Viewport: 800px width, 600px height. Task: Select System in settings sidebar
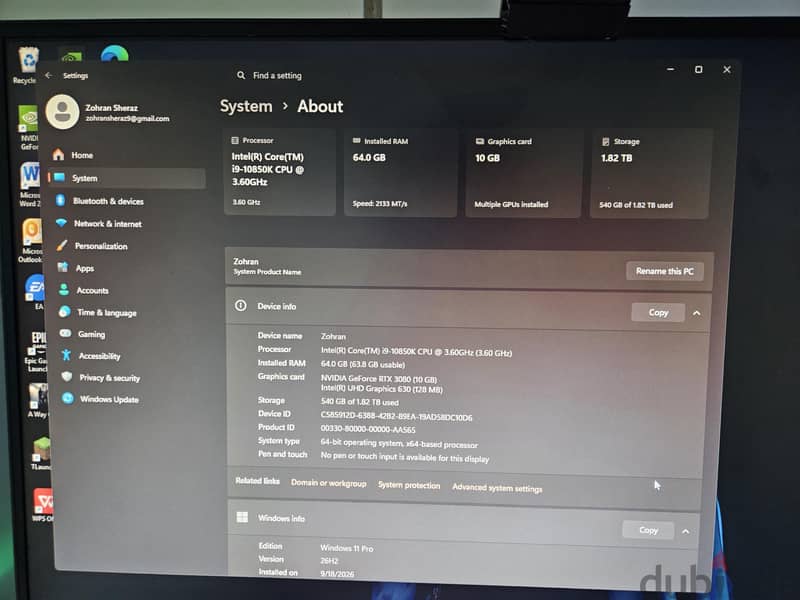pos(127,178)
